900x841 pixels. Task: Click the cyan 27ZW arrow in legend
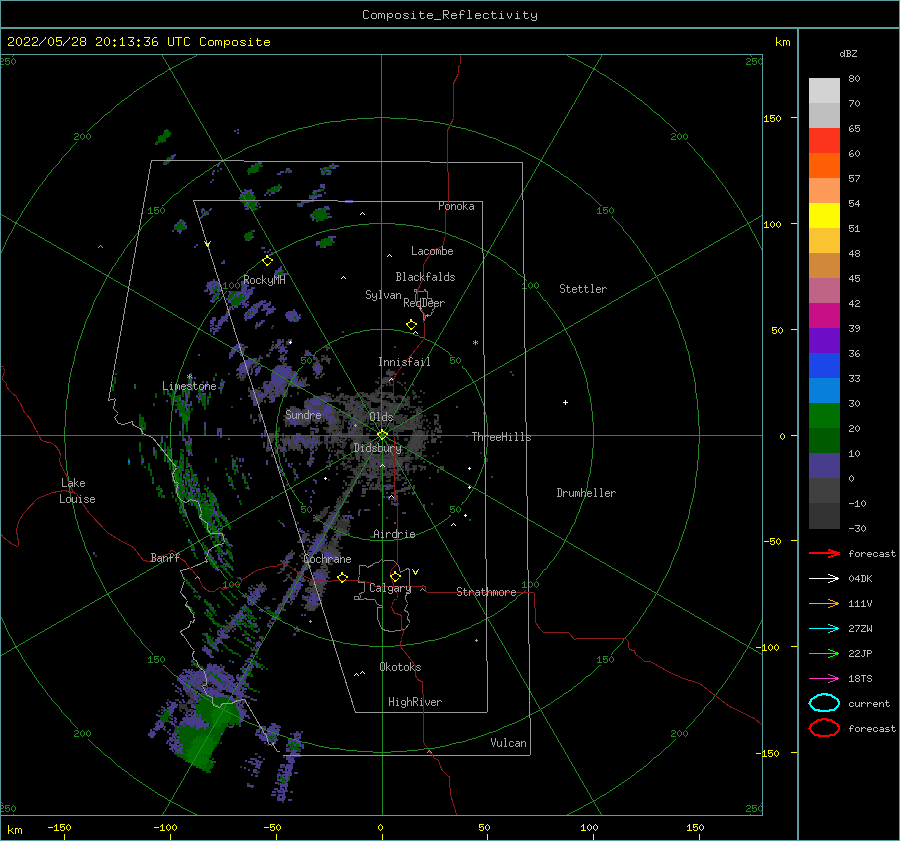tap(824, 629)
